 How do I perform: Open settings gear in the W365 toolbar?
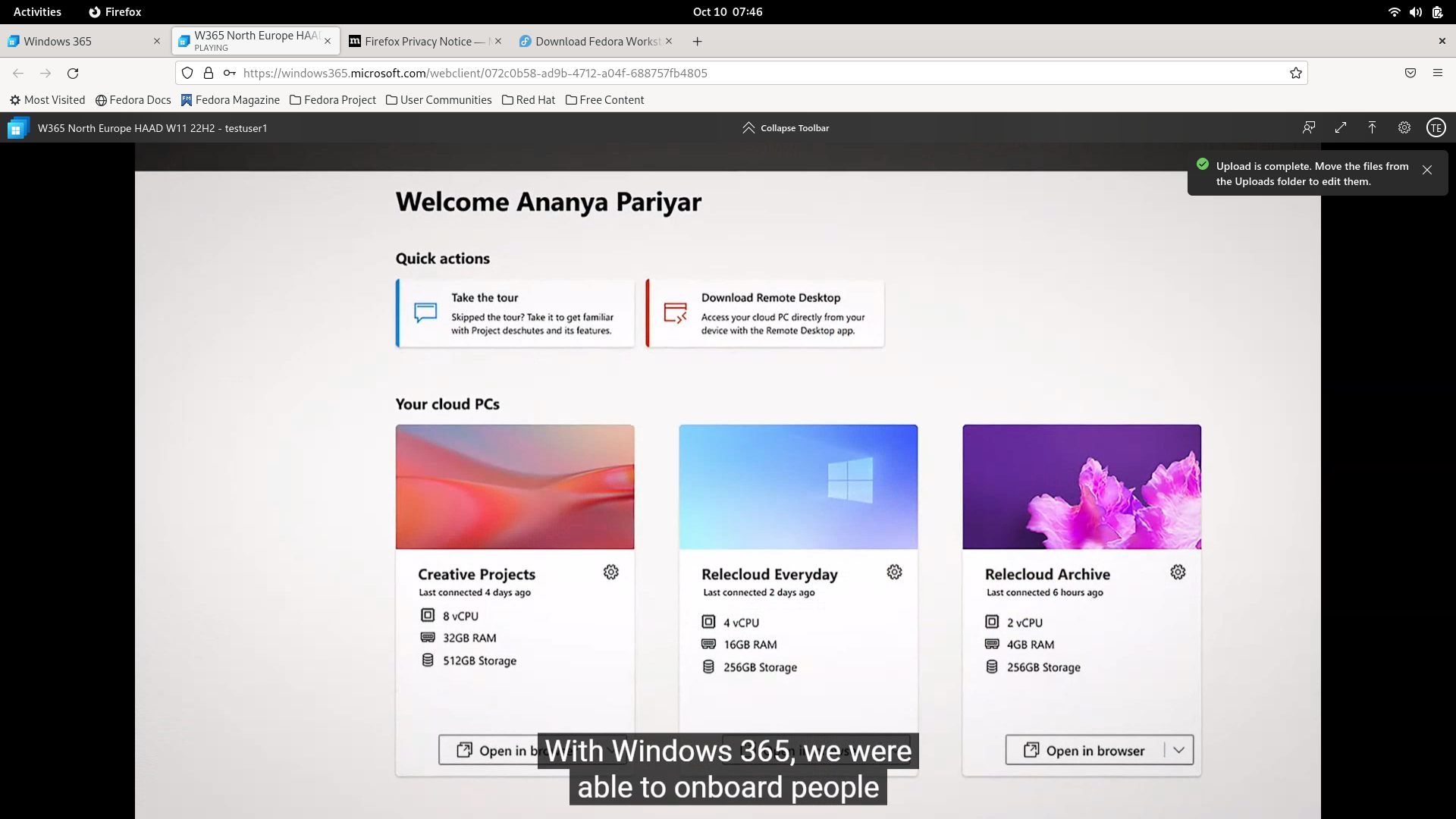[x=1404, y=127]
